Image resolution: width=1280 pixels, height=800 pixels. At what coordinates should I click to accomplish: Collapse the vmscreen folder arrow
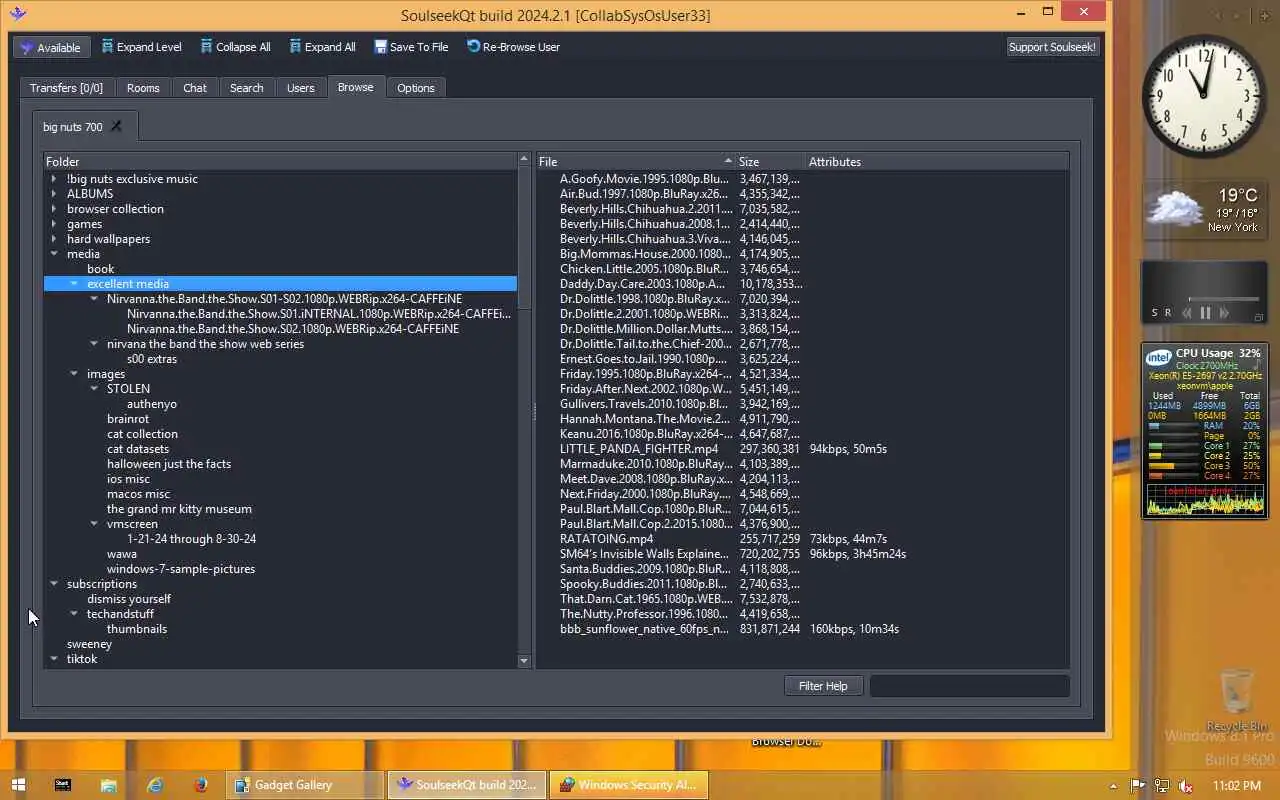pos(94,524)
